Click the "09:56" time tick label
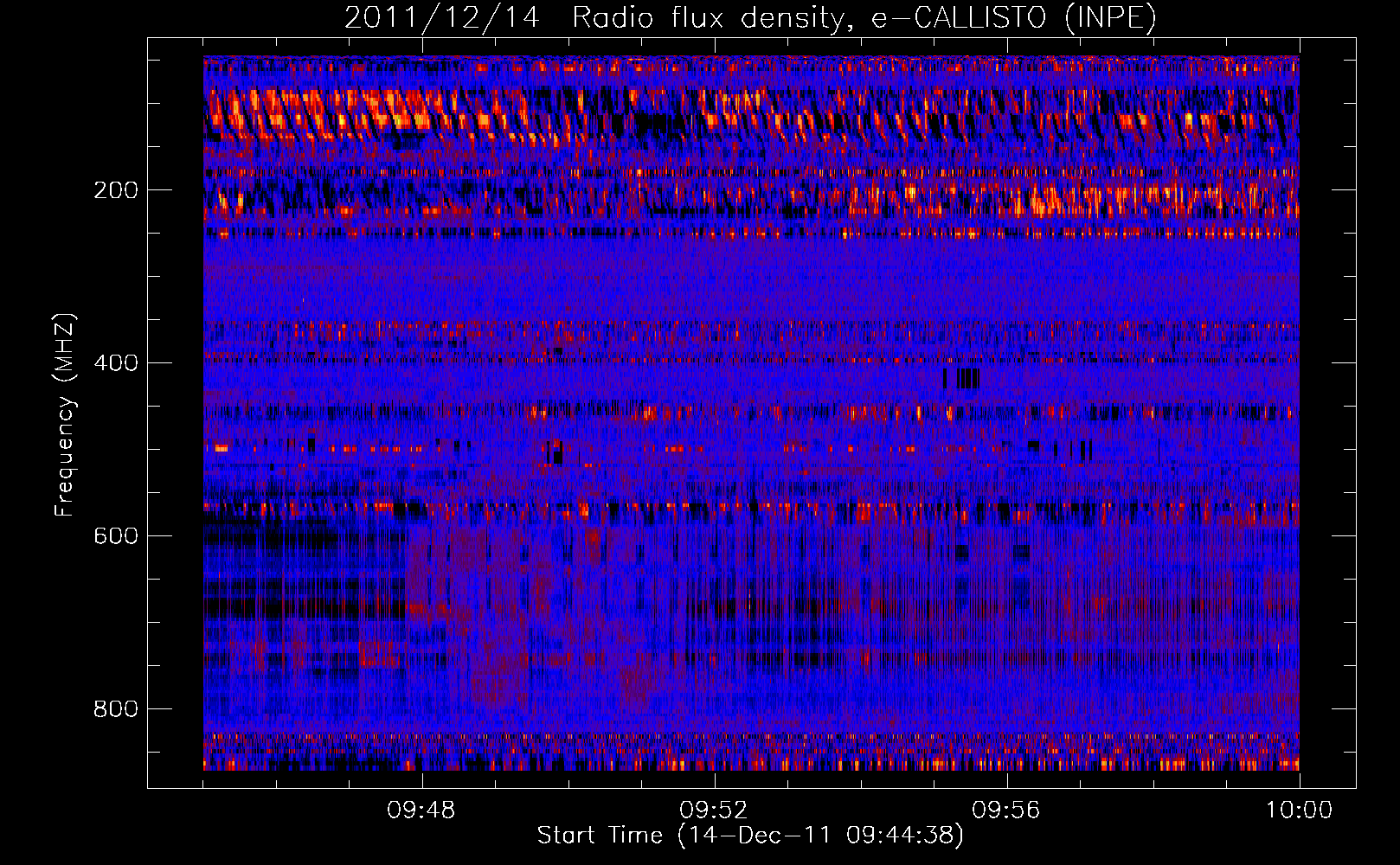The image size is (1400, 865). [1006, 811]
